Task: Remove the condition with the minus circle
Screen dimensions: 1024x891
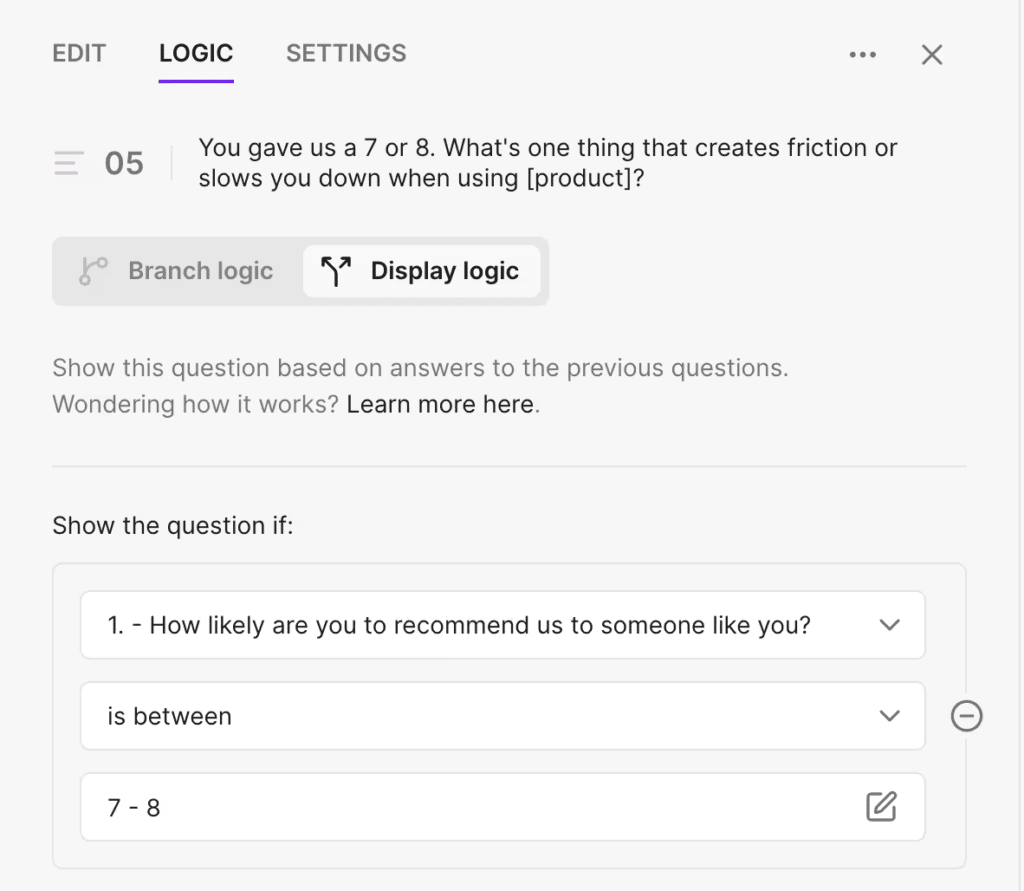Action: pyautogui.click(x=967, y=716)
